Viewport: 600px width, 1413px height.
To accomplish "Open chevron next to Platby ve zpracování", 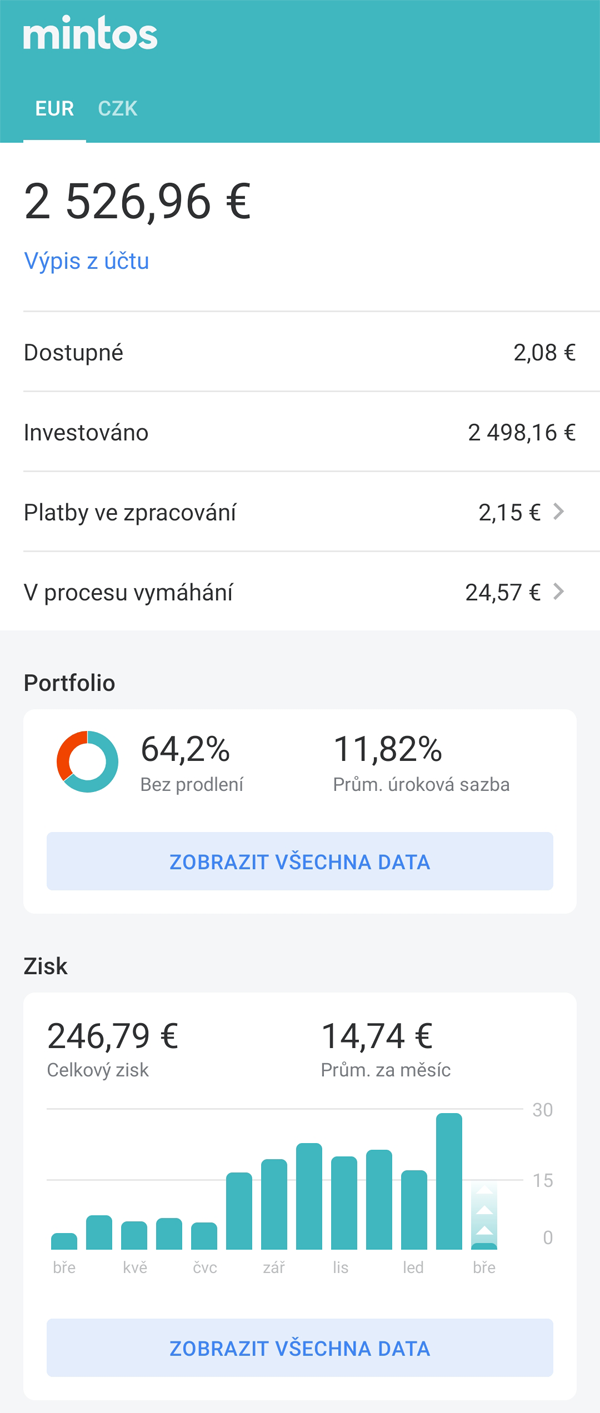I will pos(559,512).
